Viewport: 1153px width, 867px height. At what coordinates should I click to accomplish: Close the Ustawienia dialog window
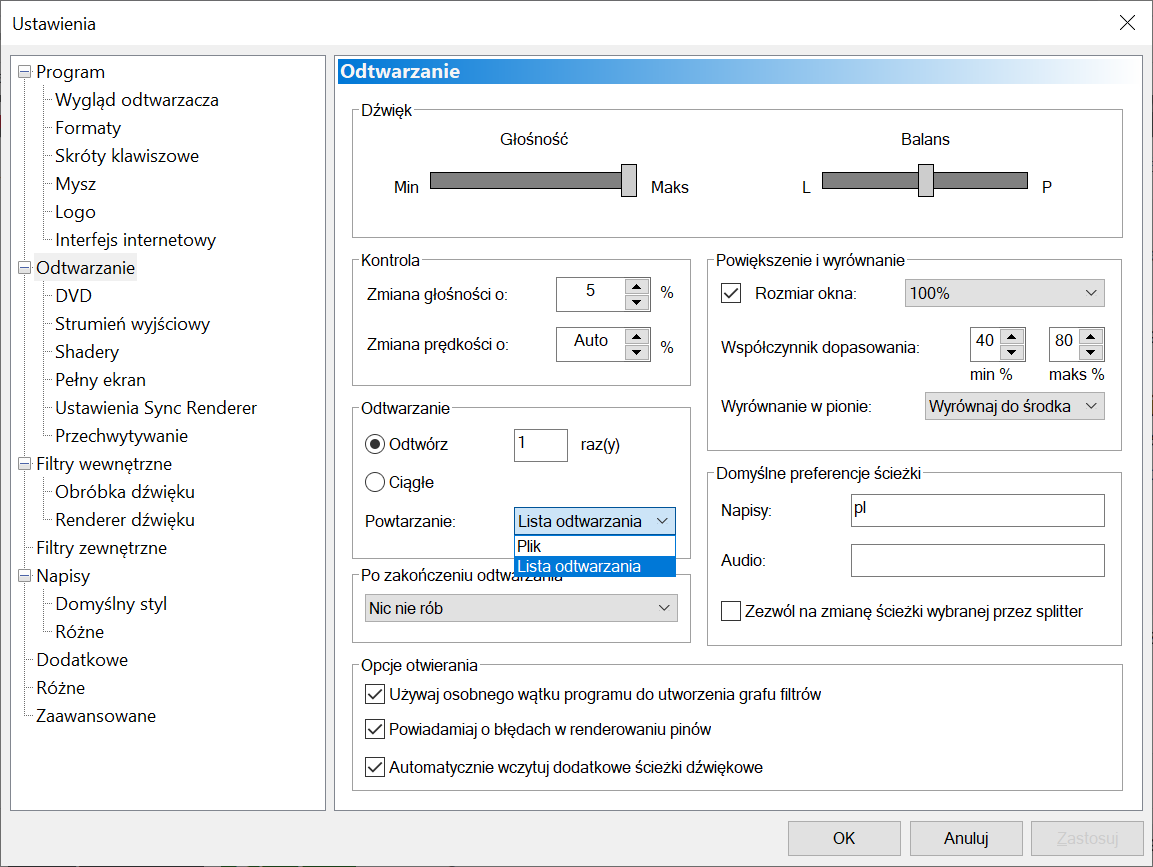[1127, 23]
